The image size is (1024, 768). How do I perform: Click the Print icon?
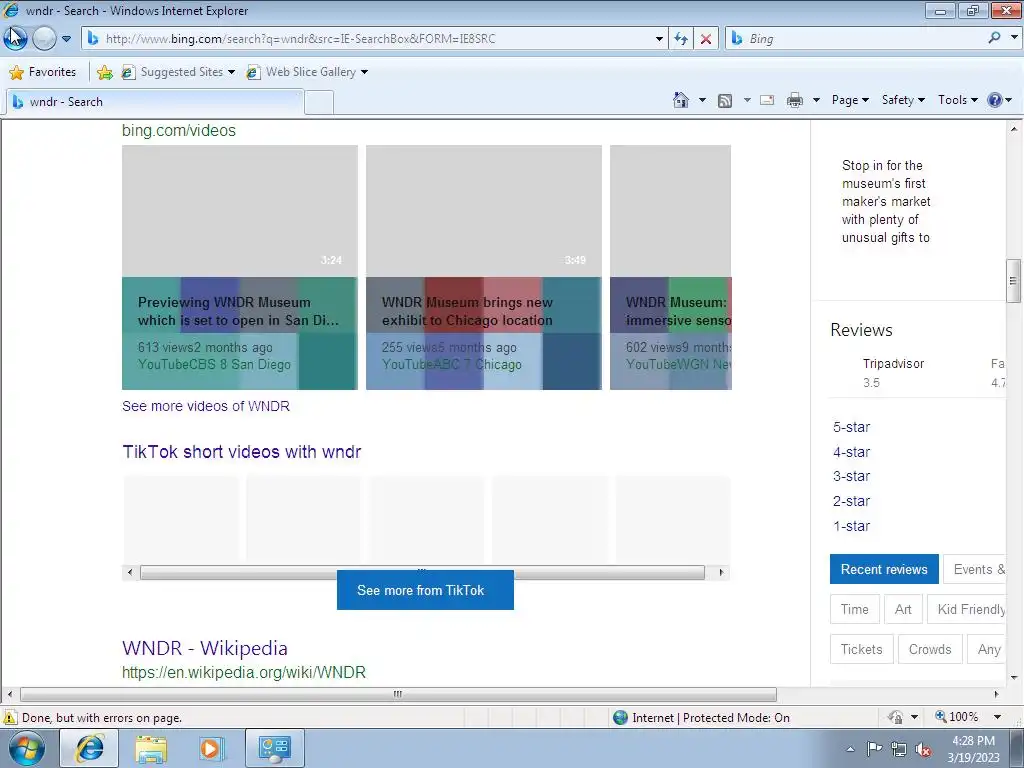(795, 100)
